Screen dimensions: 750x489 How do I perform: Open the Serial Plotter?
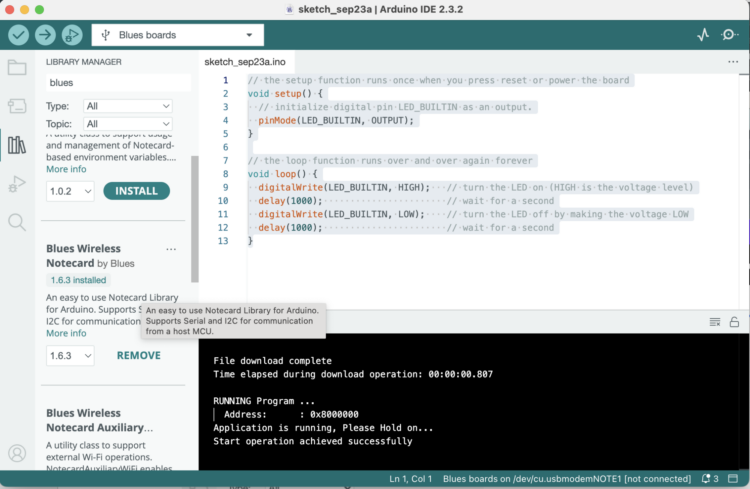[x=703, y=35]
